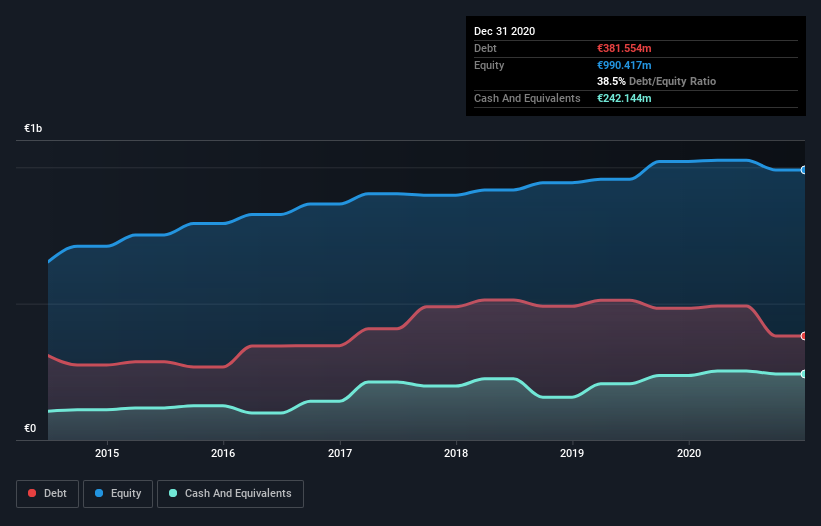Click the red Debt legend dot

coord(32,493)
